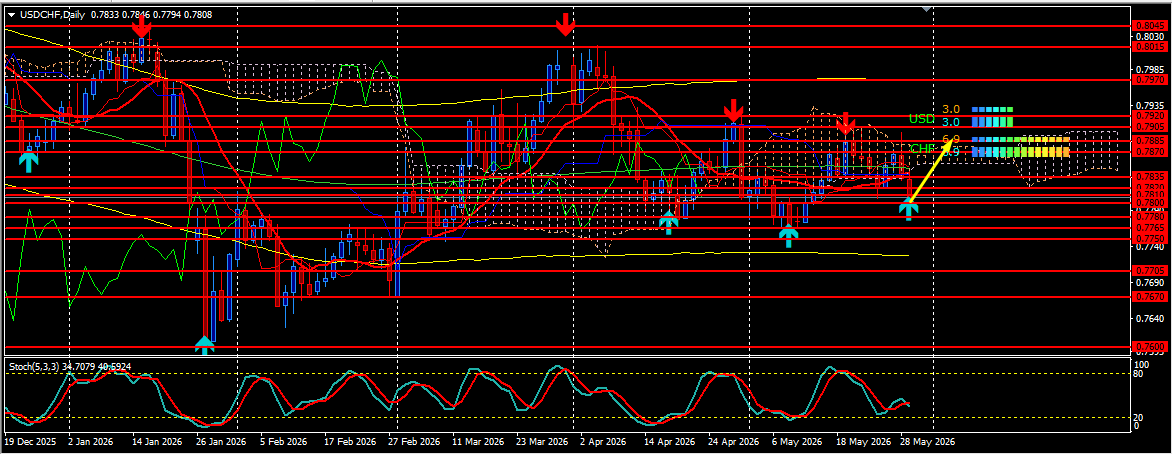1172x455 pixels.
Task: Click the triangle icon before USDCHF,Daily
Action: coord(10,14)
